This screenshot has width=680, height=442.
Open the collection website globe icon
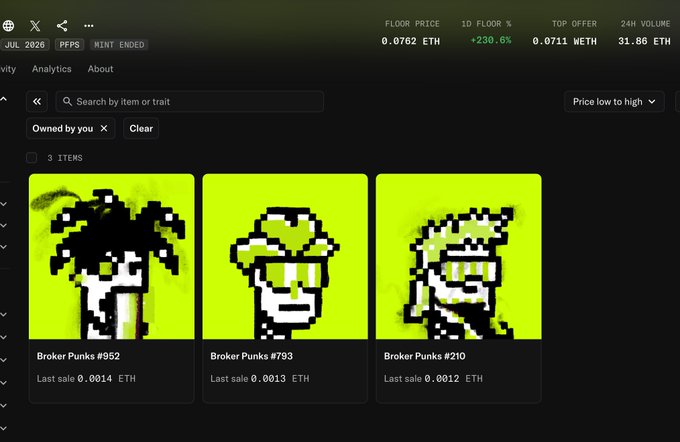[8, 26]
